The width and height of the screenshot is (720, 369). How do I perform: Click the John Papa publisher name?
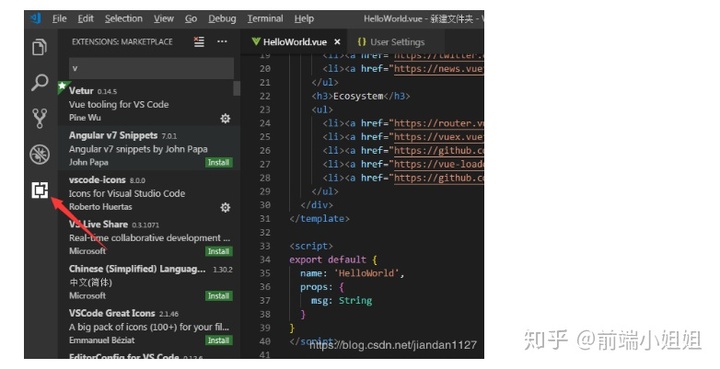89,162
